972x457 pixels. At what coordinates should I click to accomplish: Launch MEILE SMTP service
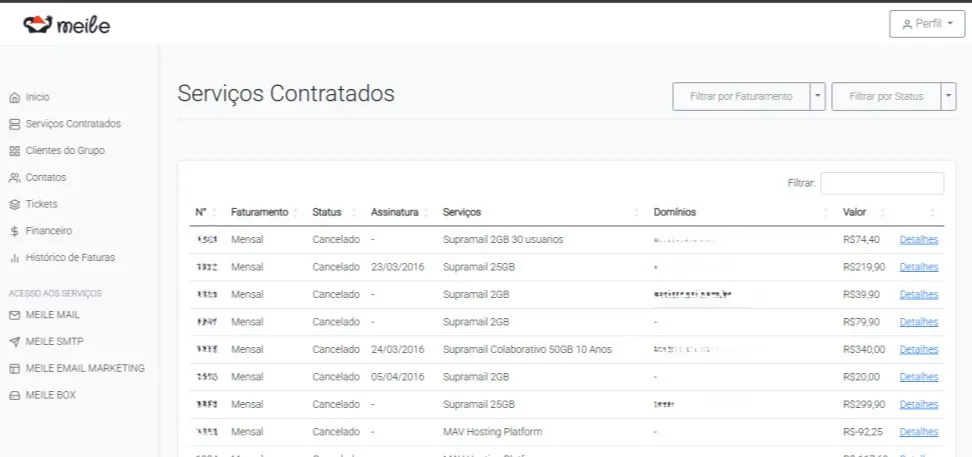[x=55, y=342]
